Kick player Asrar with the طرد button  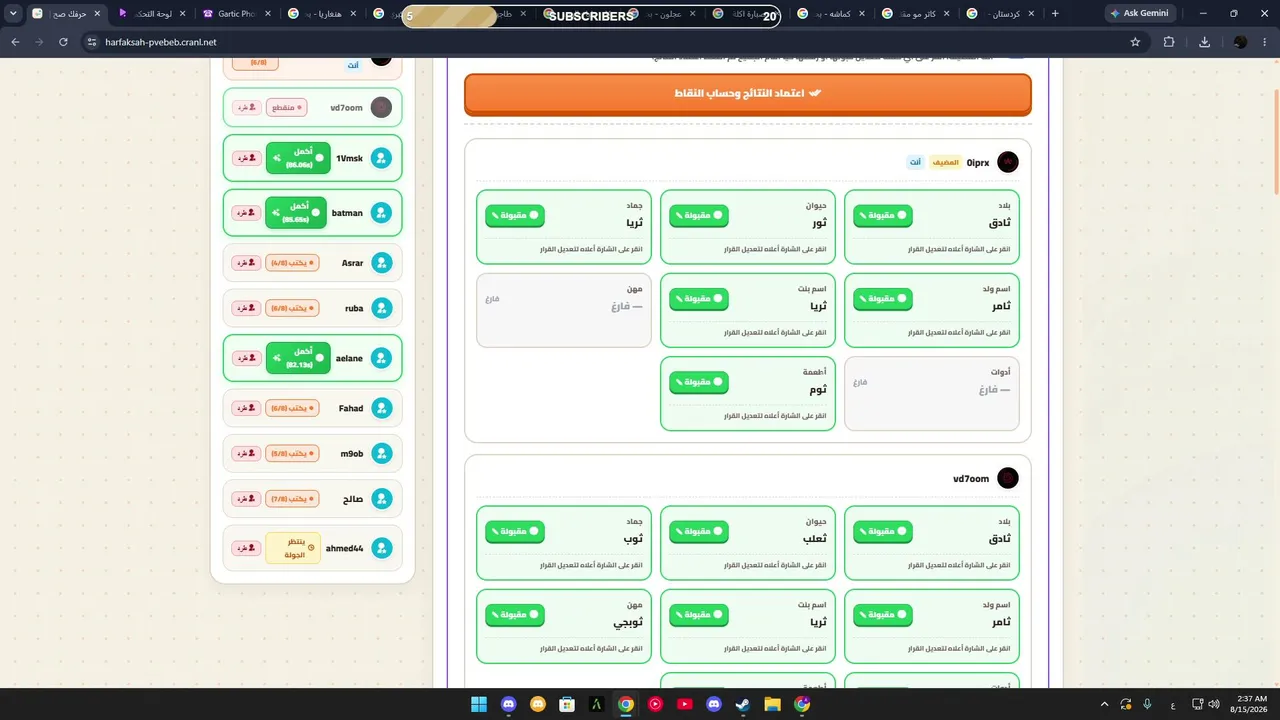[x=245, y=263]
